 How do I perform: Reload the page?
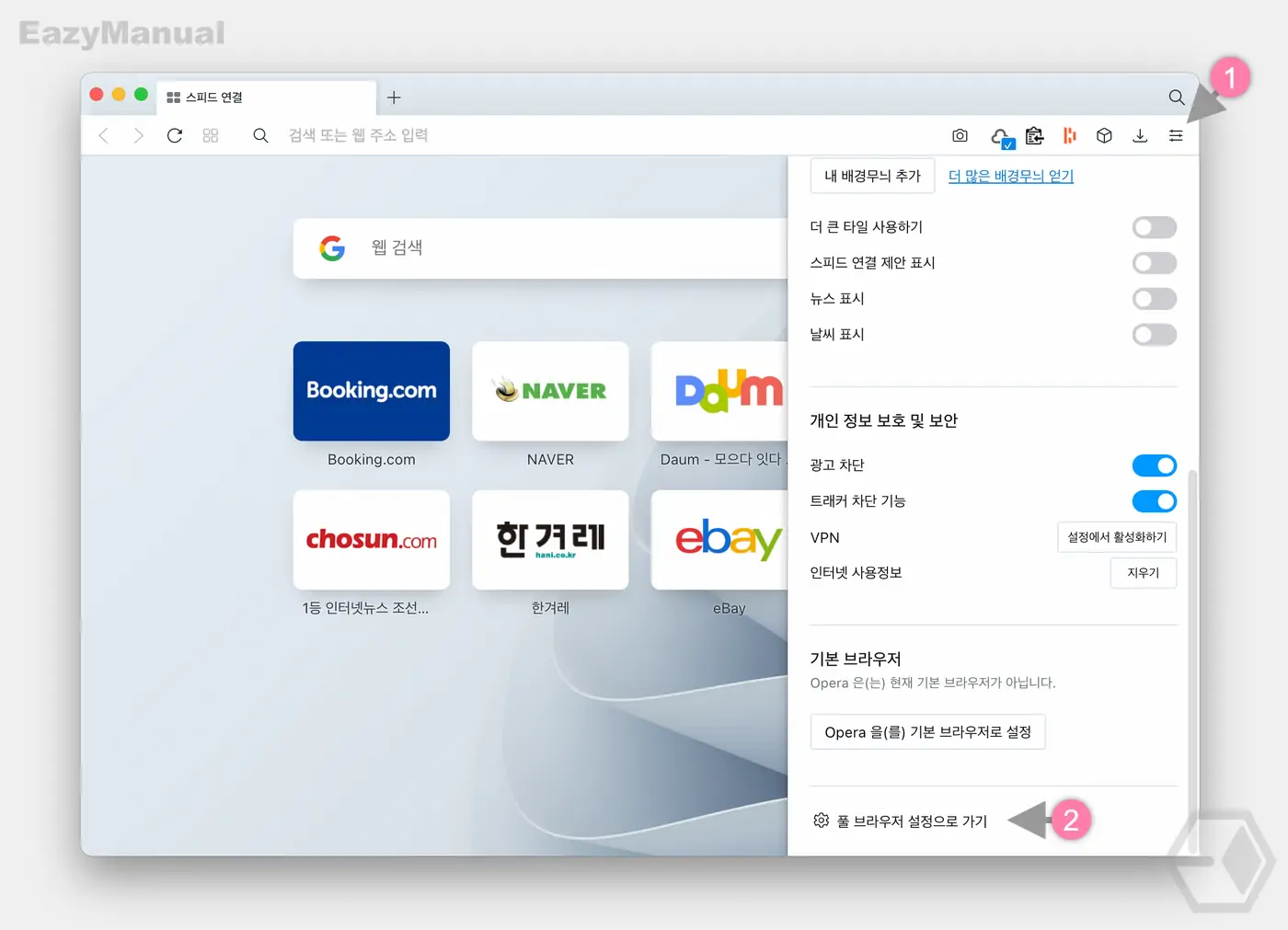coord(175,135)
